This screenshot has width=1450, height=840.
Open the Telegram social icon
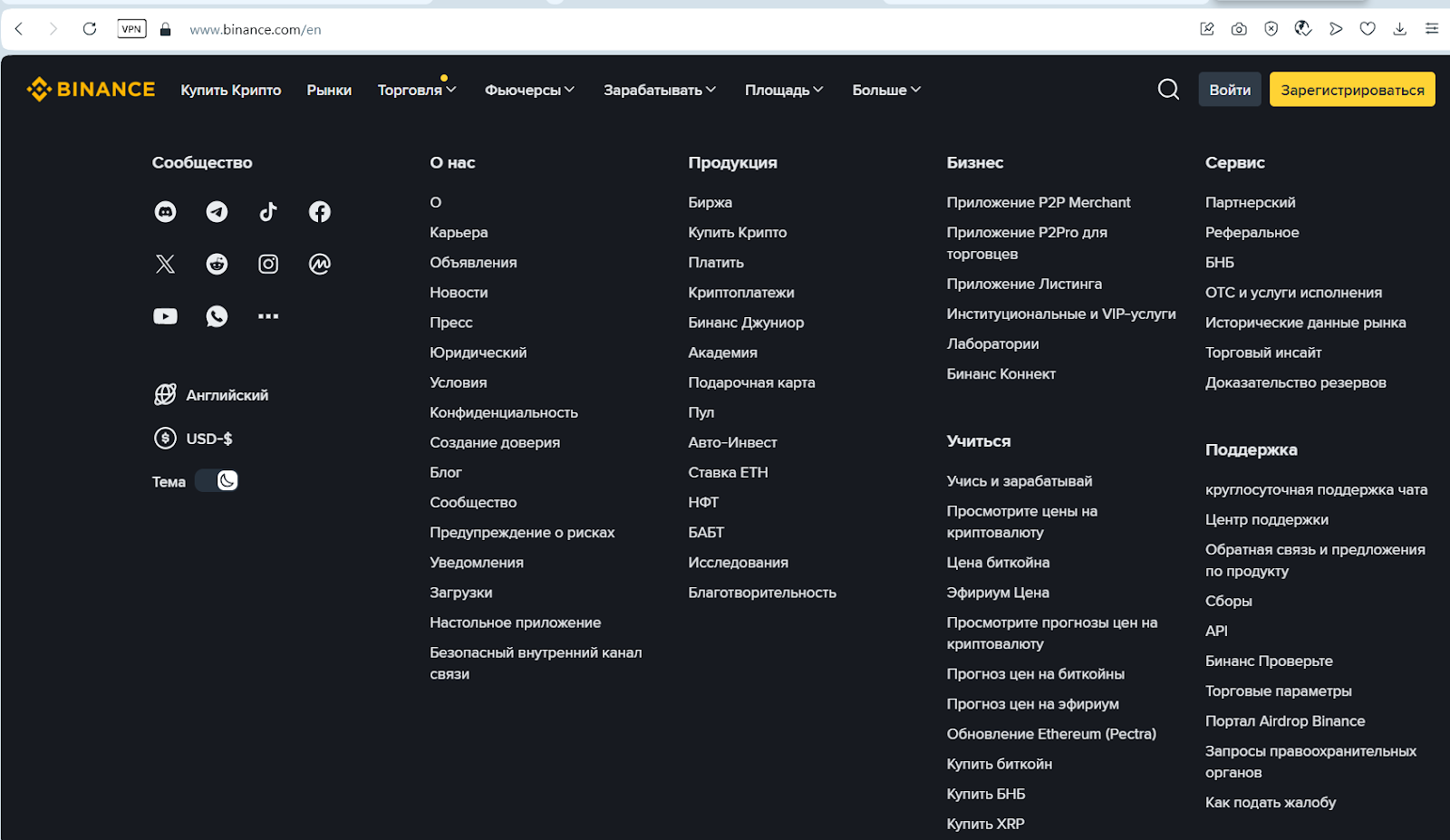(217, 212)
